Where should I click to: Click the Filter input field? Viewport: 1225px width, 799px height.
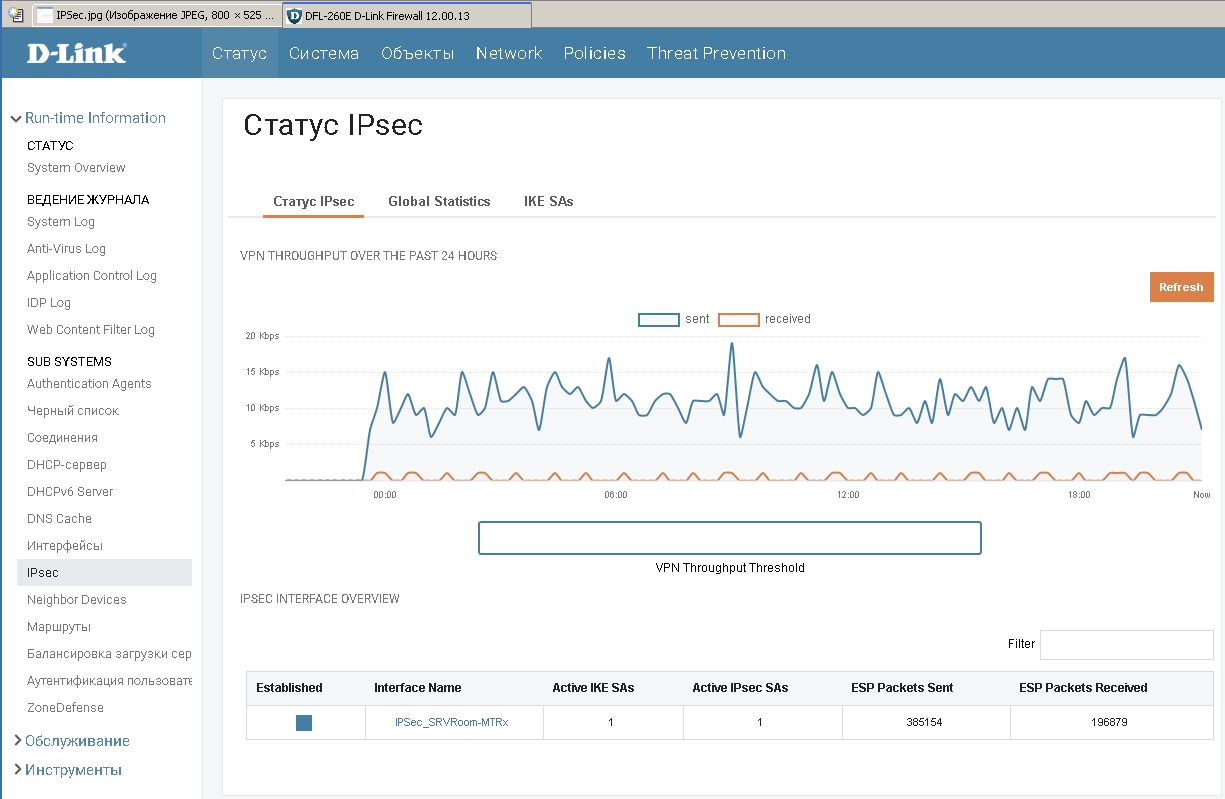(x=1126, y=645)
